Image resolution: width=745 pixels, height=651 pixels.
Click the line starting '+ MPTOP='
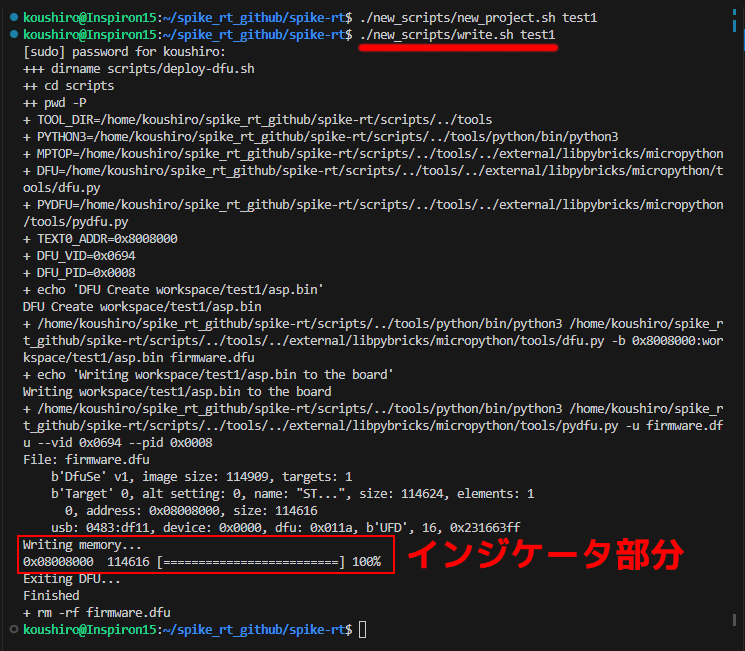tap(373, 154)
